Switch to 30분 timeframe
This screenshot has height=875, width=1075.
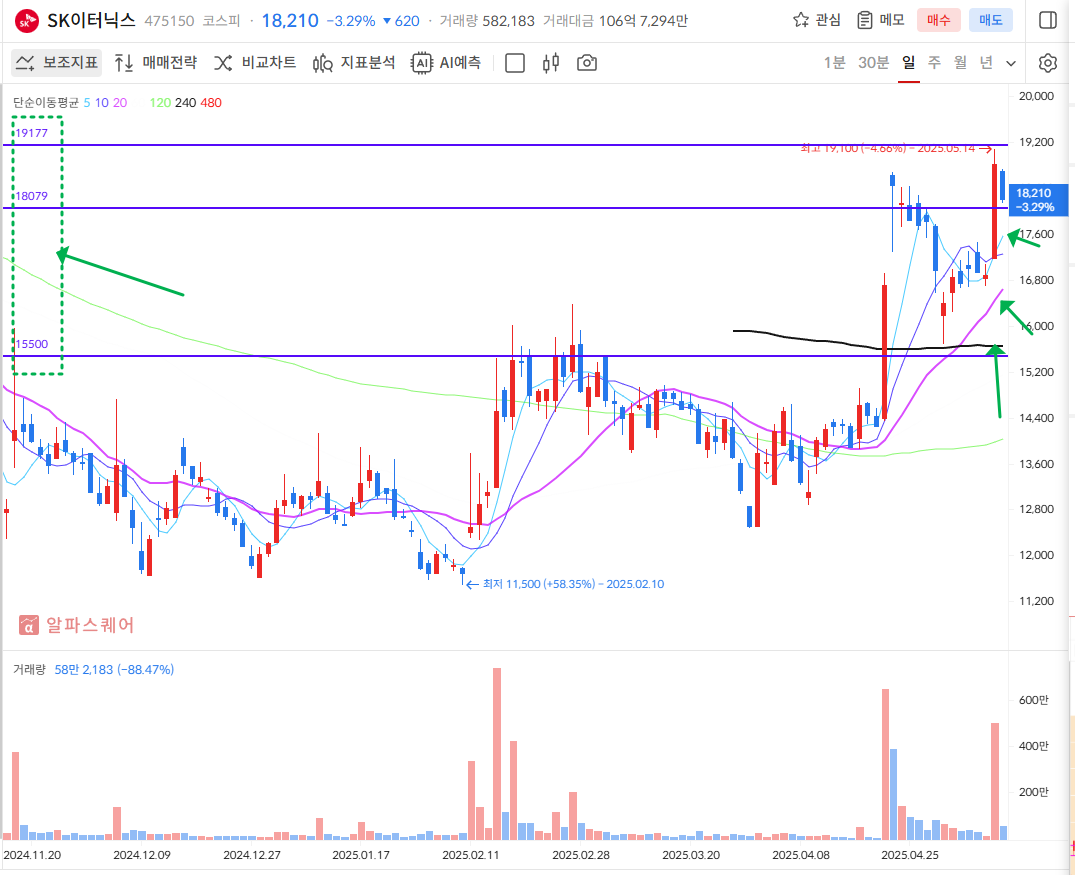873,63
